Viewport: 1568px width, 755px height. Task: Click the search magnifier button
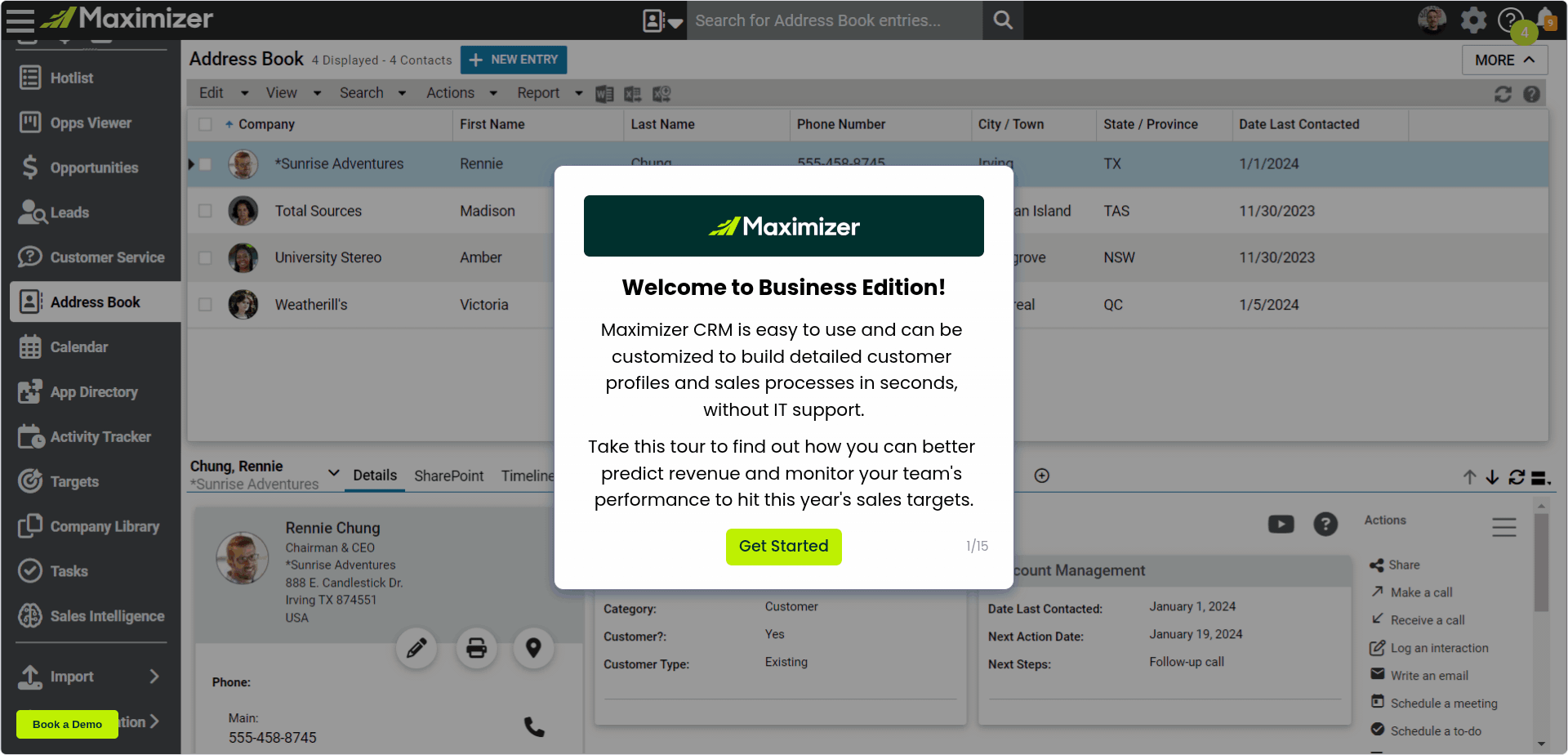click(x=1003, y=20)
